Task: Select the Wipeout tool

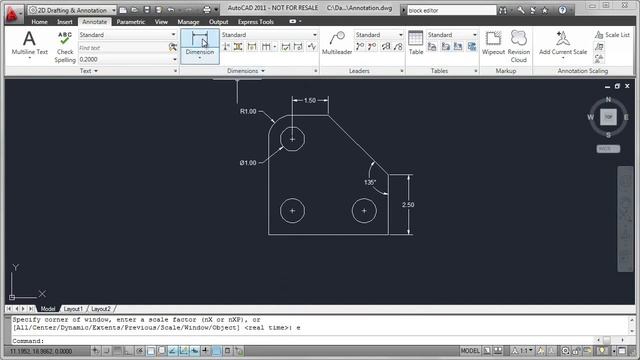Action: tap(493, 43)
